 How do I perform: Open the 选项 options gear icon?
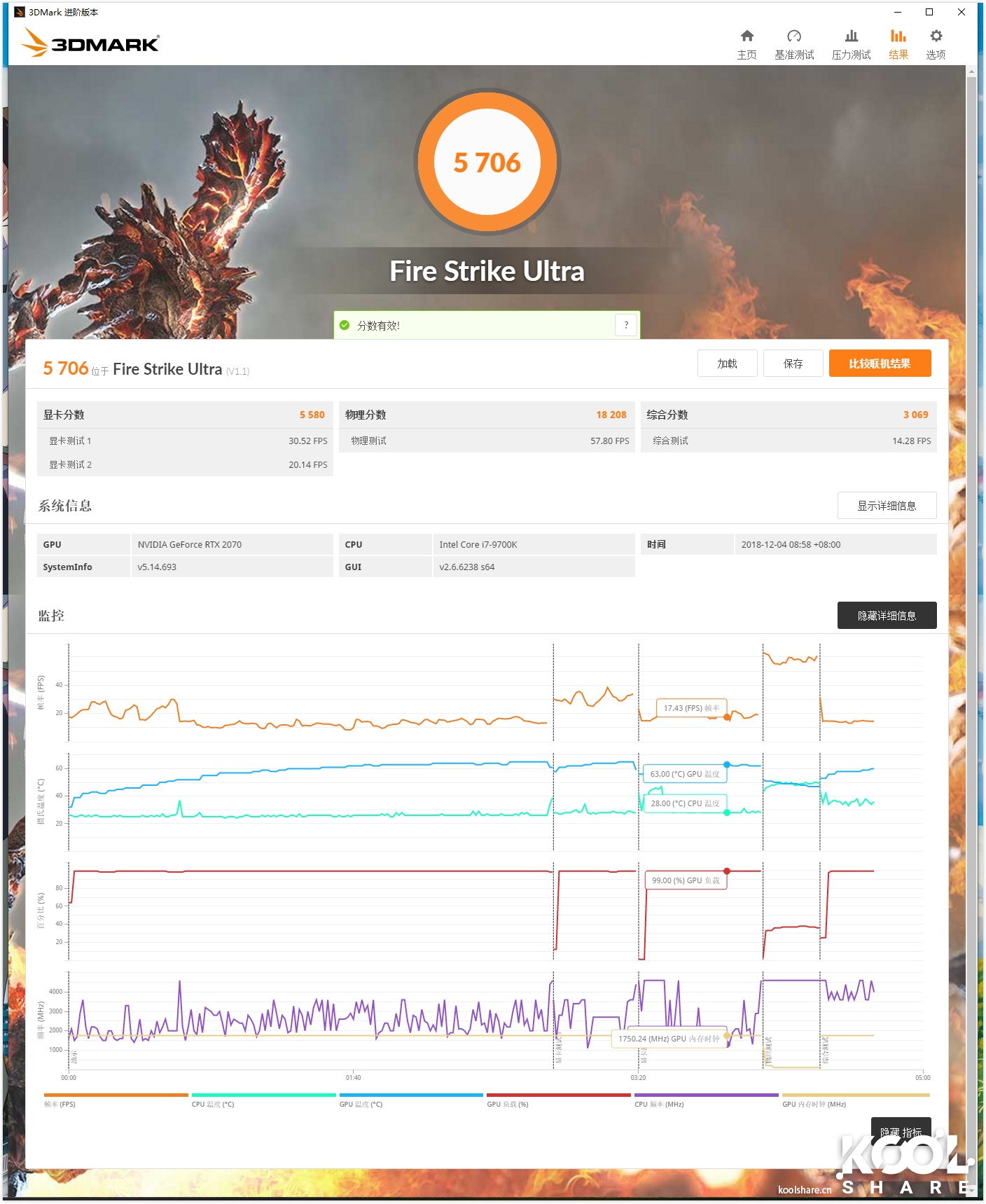(x=936, y=36)
